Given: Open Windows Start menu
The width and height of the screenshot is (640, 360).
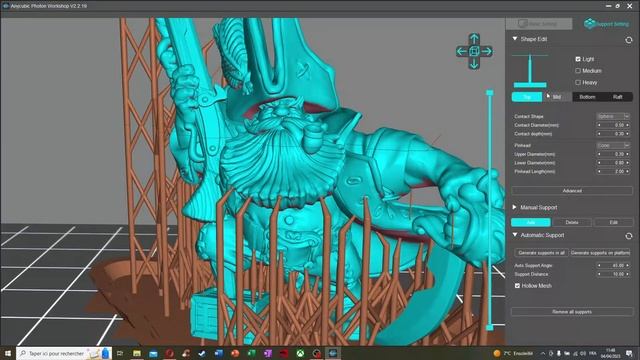Looking at the screenshot, I should (7, 353).
